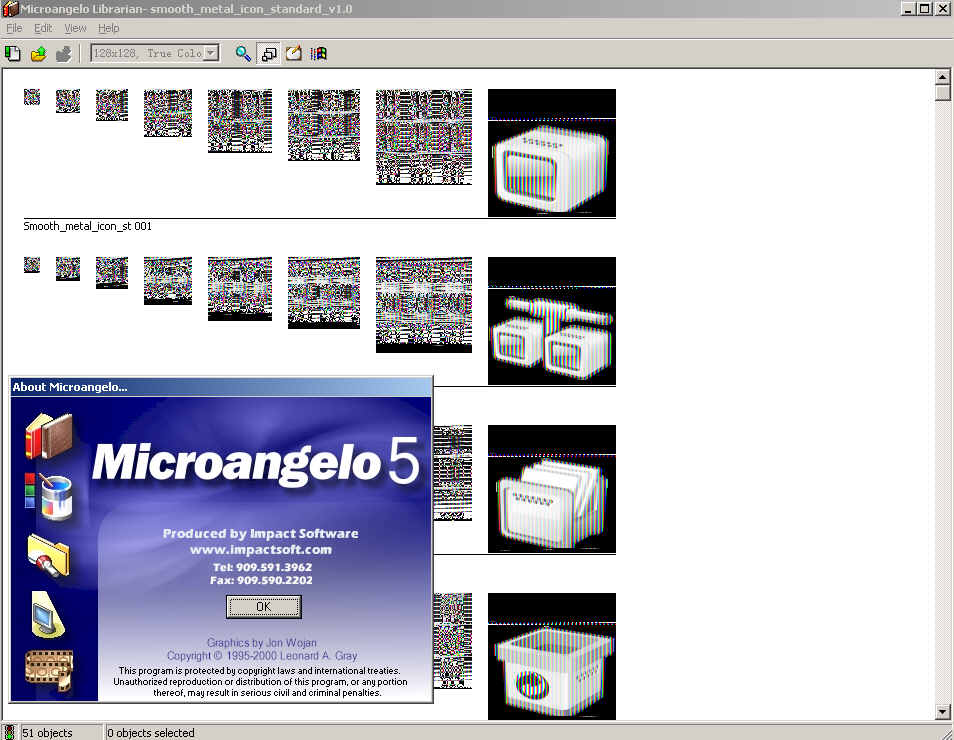Close the Microangelo Librarian window

pyautogui.click(x=942, y=9)
